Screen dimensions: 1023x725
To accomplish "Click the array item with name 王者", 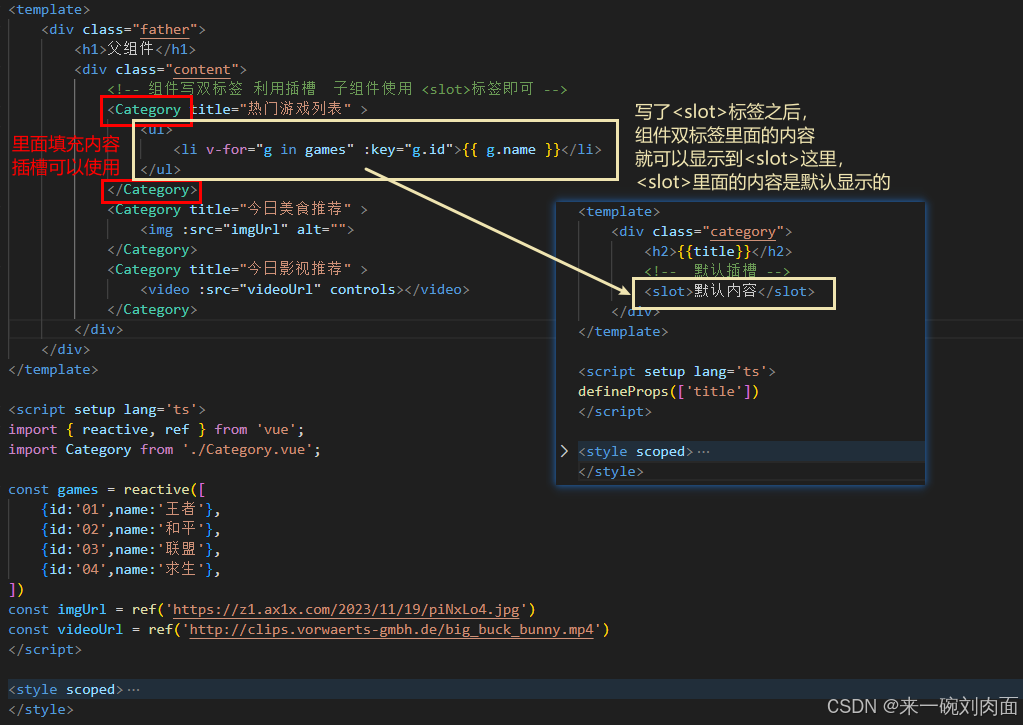I will pos(131,510).
